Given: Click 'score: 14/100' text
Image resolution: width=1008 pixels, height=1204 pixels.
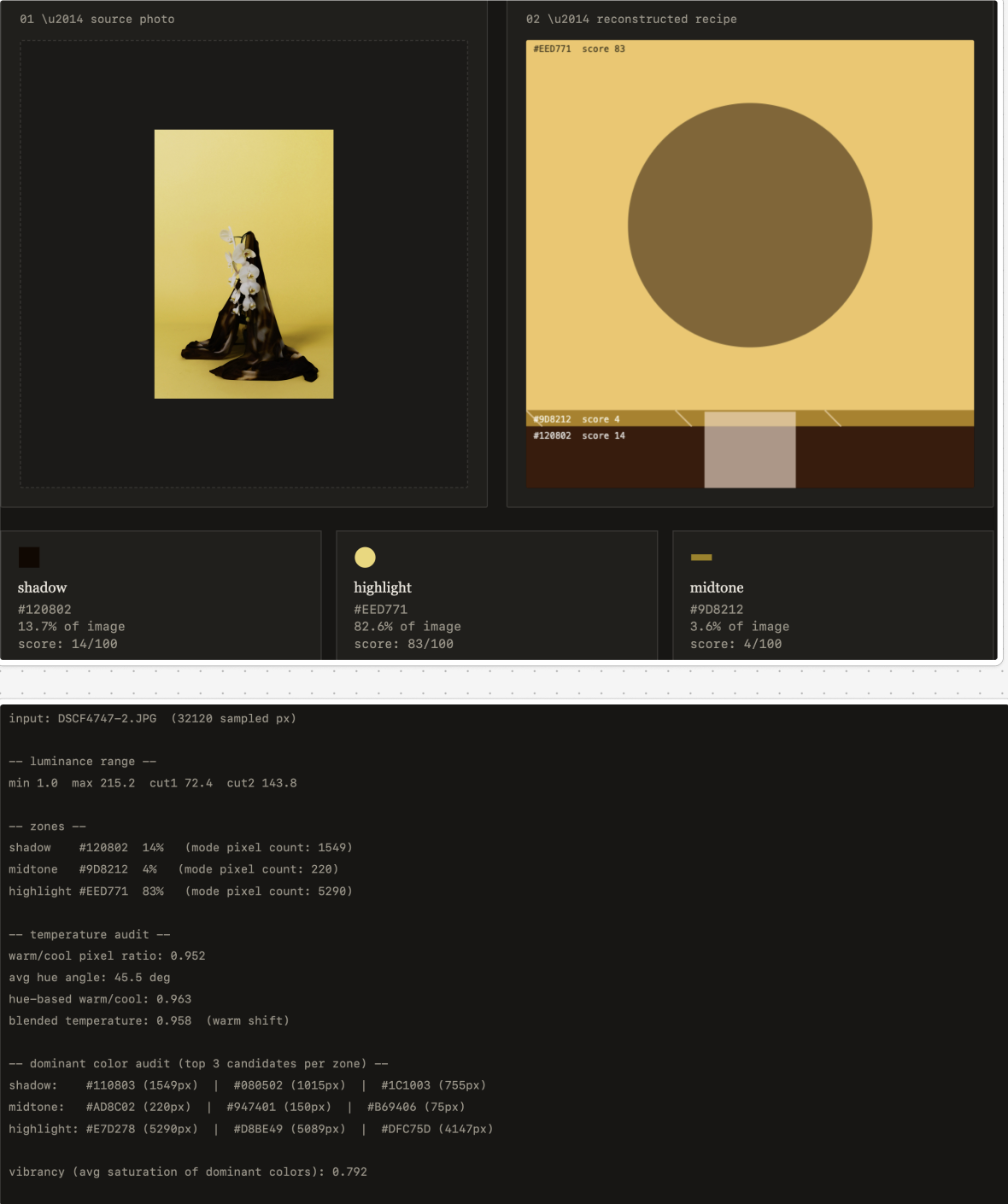Looking at the screenshot, I should (x=67, y=644).
